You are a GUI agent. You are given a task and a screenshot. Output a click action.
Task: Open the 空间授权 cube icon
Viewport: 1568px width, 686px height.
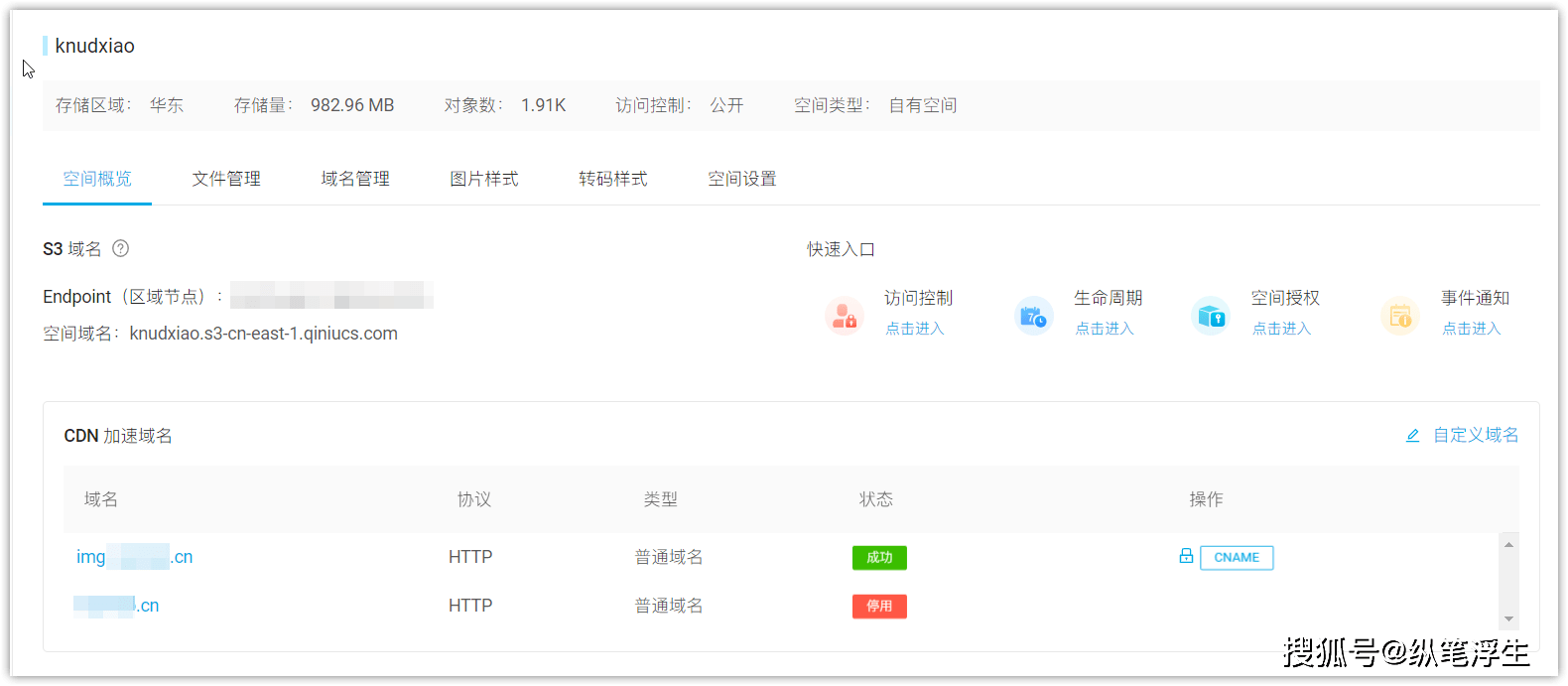(x=1211, y=317)
